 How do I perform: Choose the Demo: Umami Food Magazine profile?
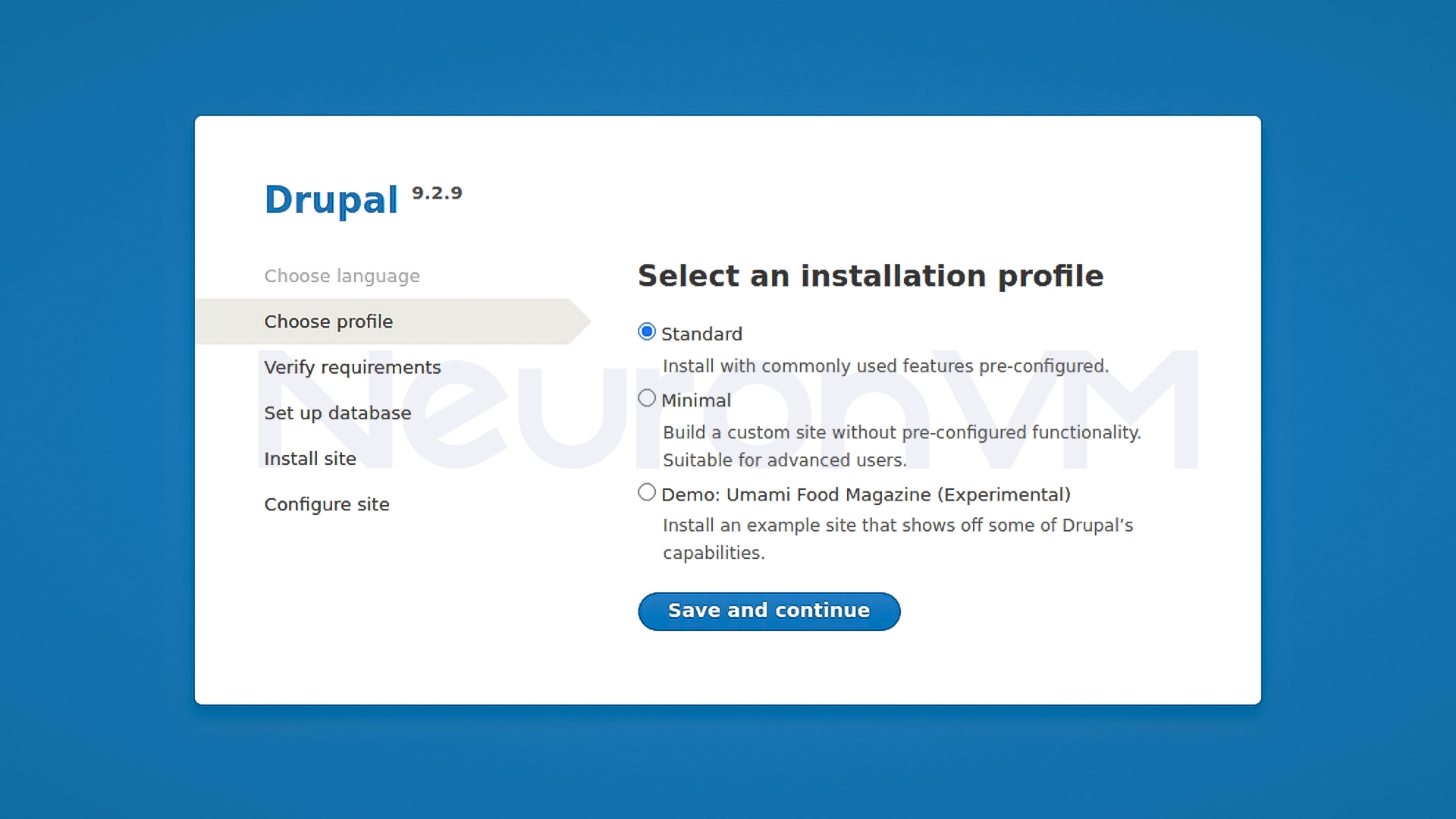[x=647, y=491]
